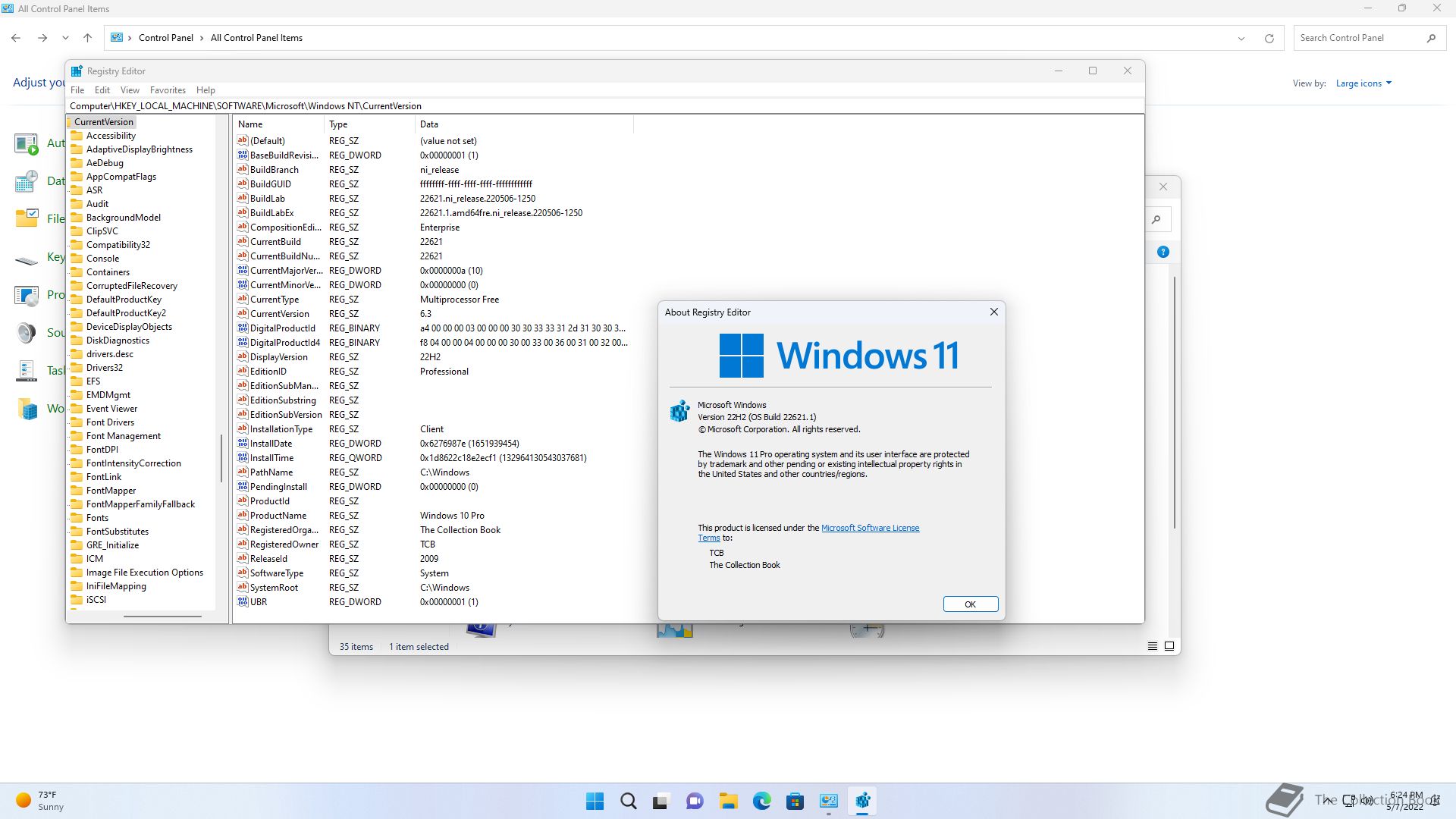Open the File menu in Registry Editor
Image resolution: width=1456 pixels, height=819 pixels.
[77, 89]
